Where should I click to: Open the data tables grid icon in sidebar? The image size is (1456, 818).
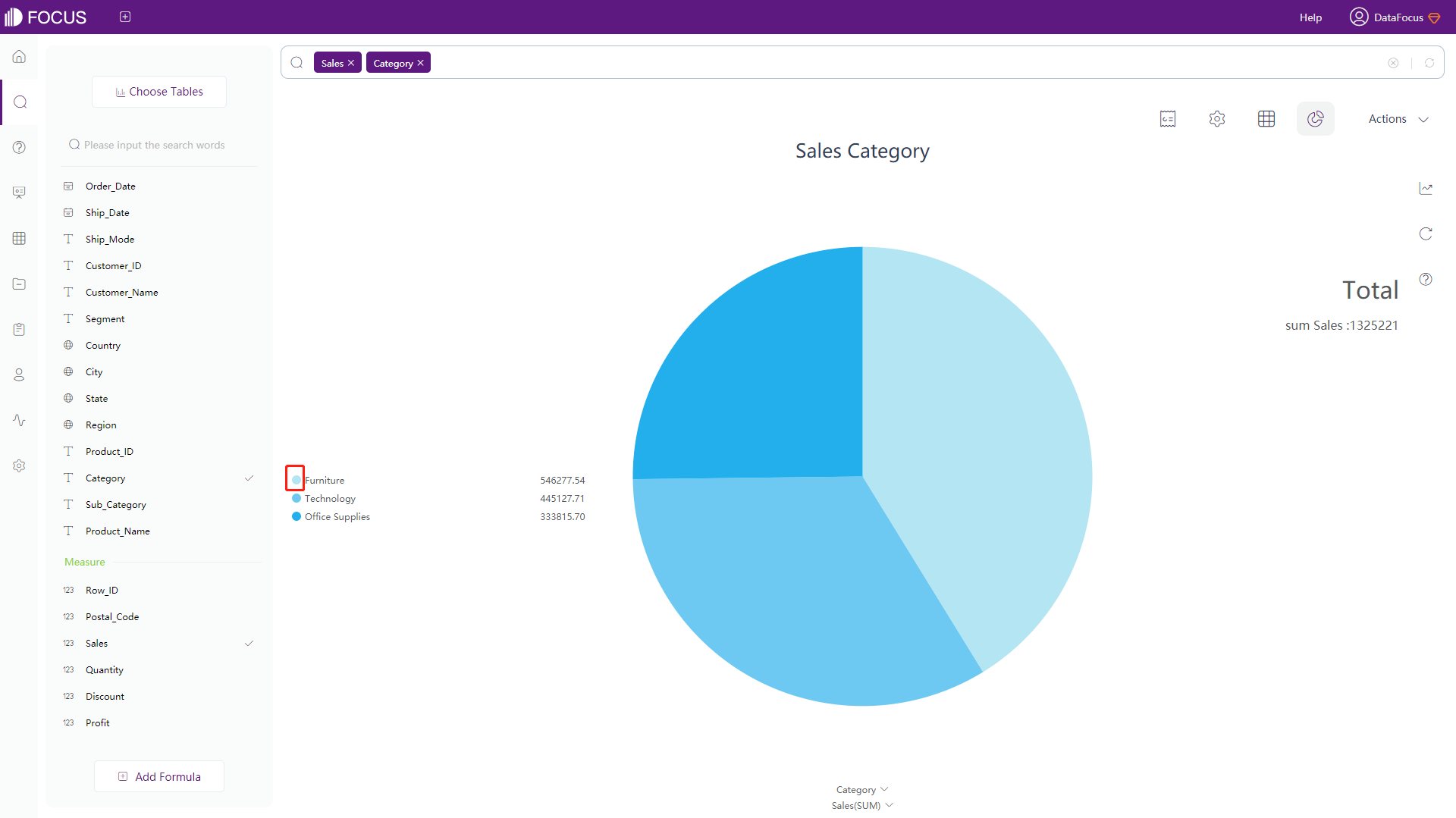(x=19, y=238)
